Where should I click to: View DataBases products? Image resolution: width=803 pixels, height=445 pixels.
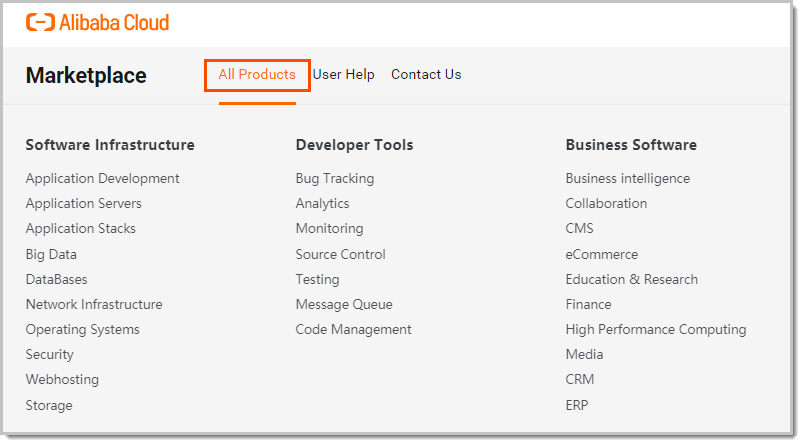tap(56, 280)
